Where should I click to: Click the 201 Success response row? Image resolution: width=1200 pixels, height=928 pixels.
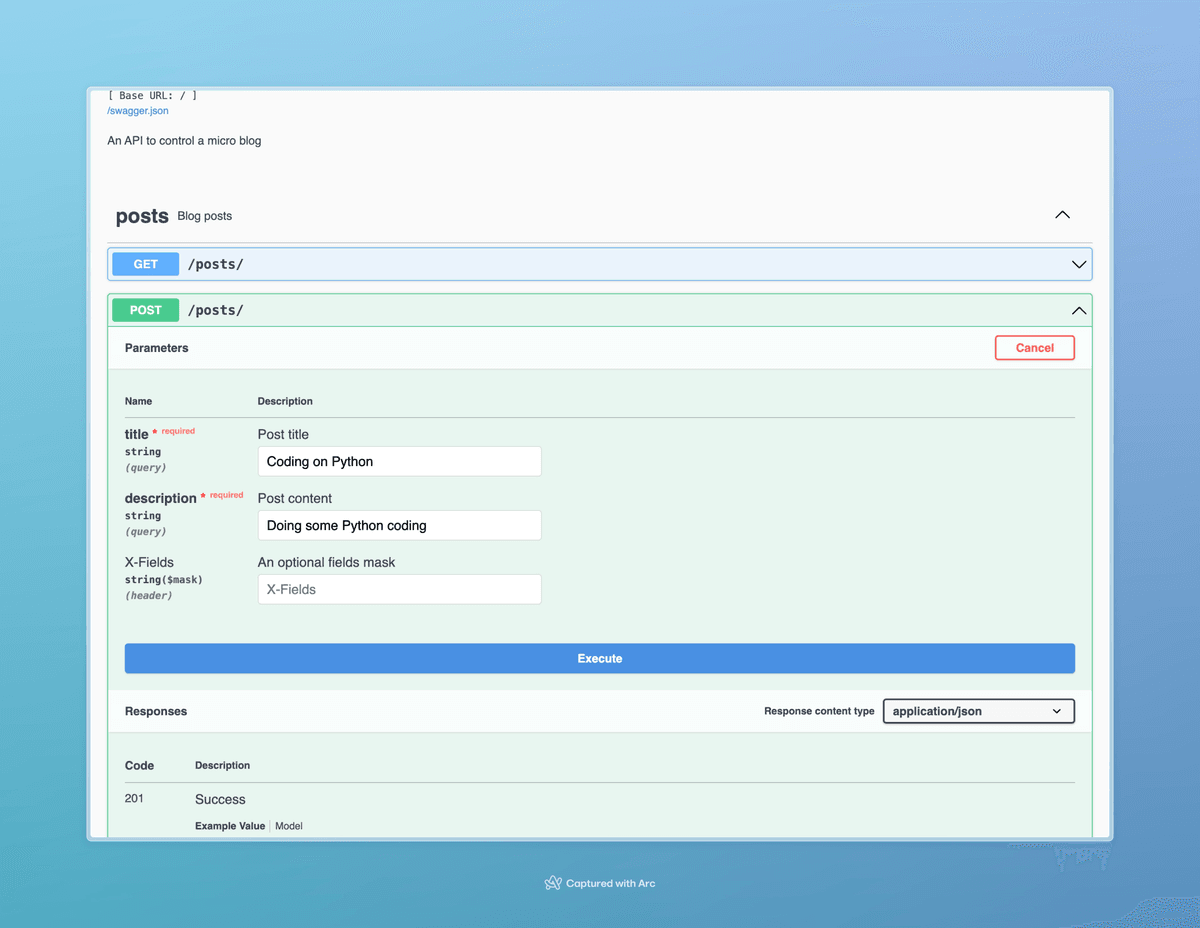click(x=220, y=799)
